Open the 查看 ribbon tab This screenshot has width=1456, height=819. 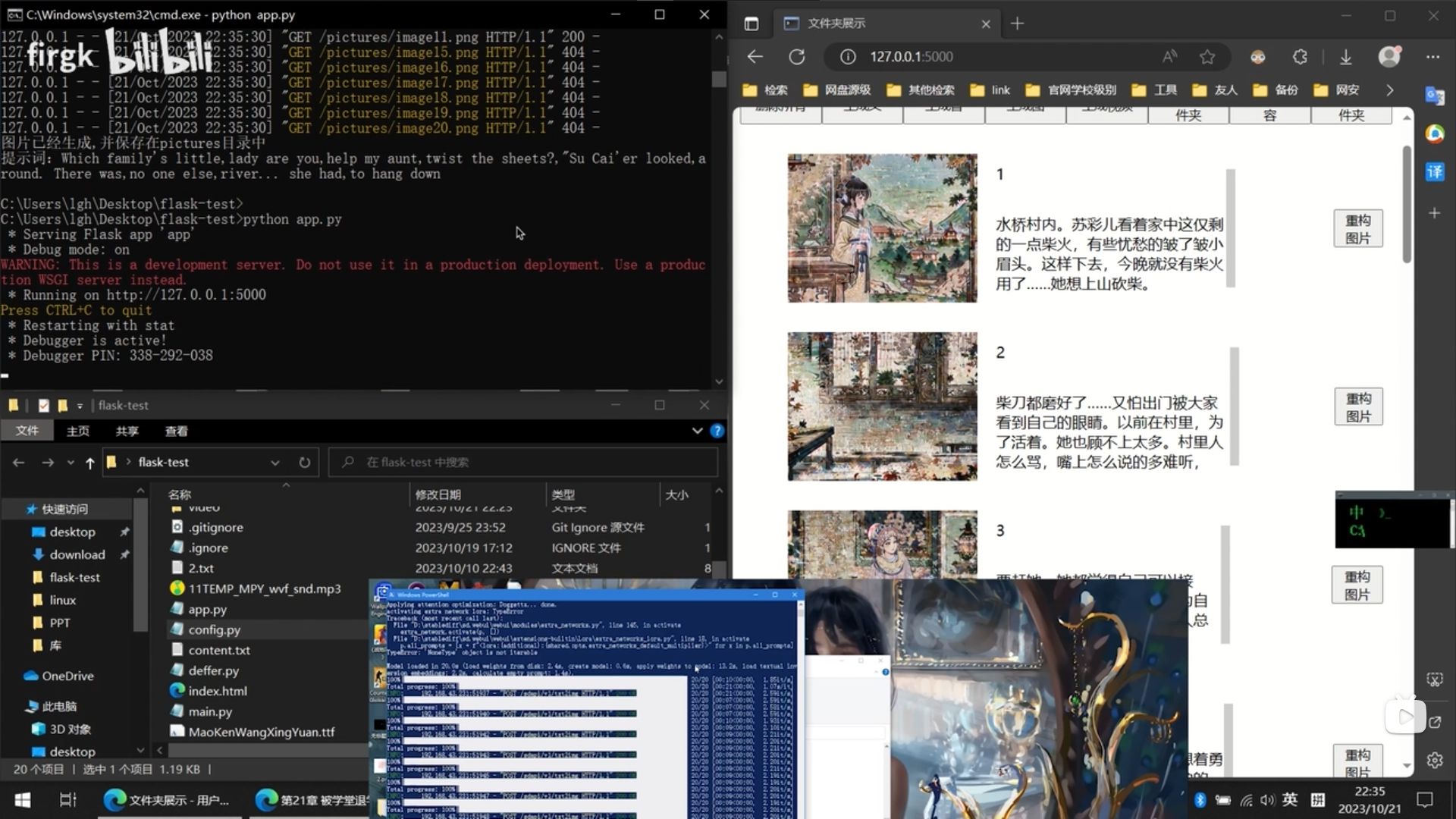point(176,431)
